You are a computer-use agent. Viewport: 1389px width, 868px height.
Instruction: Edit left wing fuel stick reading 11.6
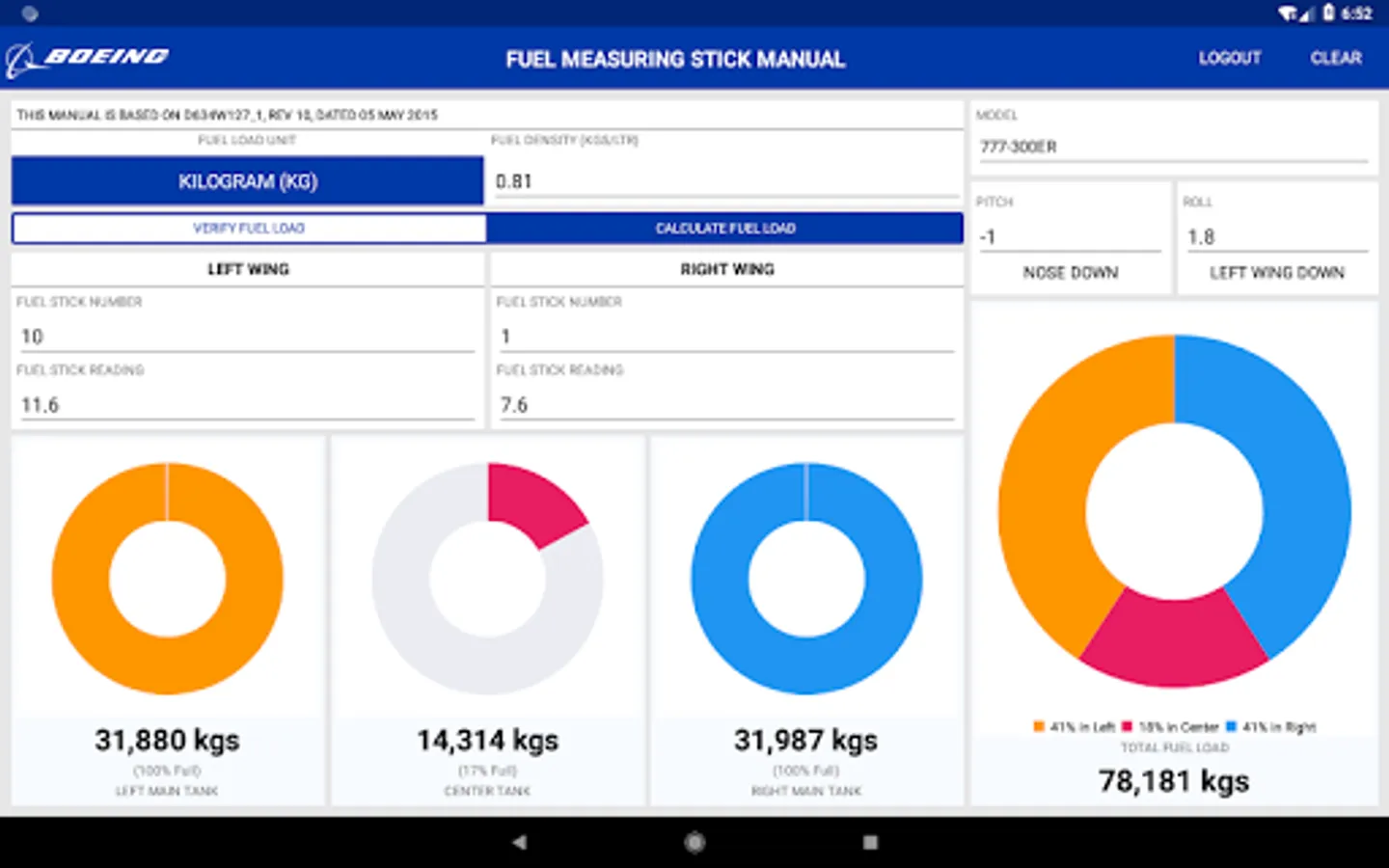(246, 405)
